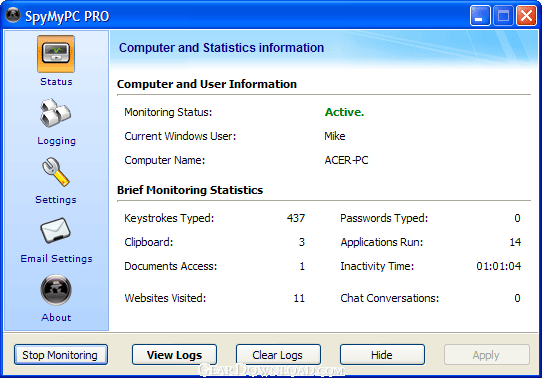This screenshot has width=542, height=378.
Task: Minimize the SpyMyPC PRO window
Action: click(x=480, y=16)
